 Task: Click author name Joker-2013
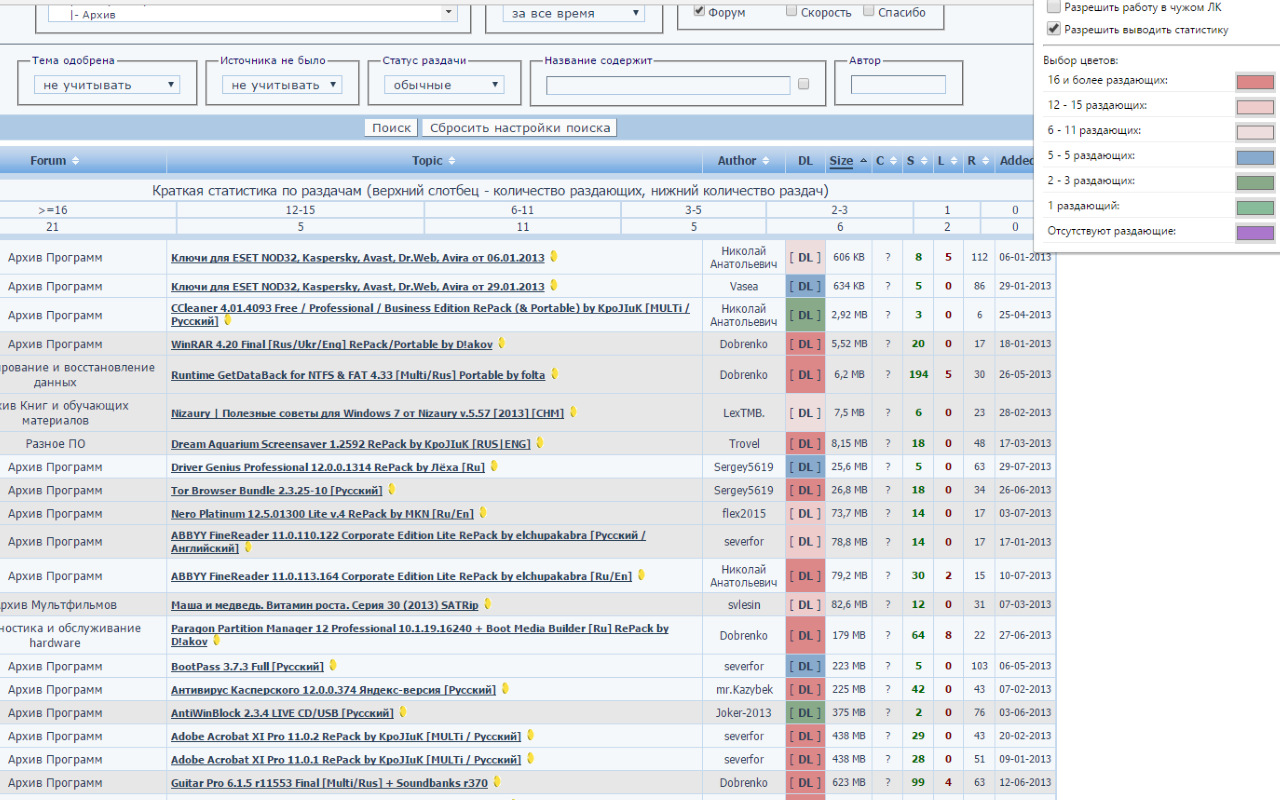point(744,713)
